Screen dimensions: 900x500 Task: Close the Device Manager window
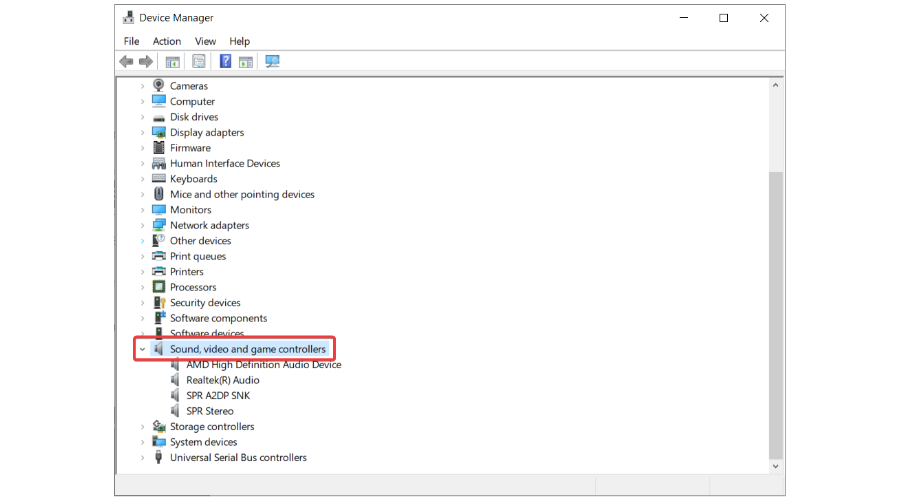(764, 18)
